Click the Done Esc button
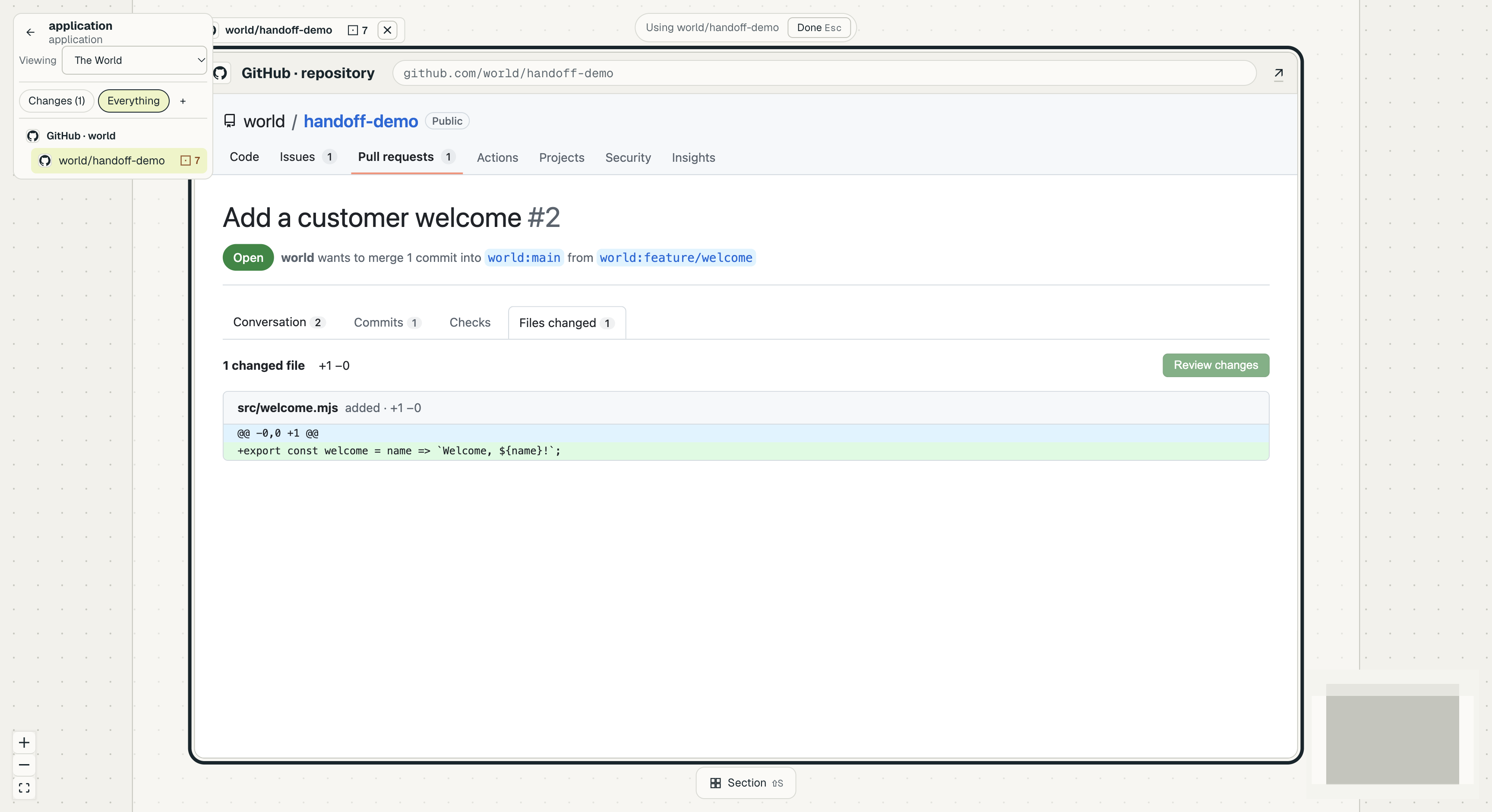The width and height of the screenshot is (1492, 812). tap(819, 28)
